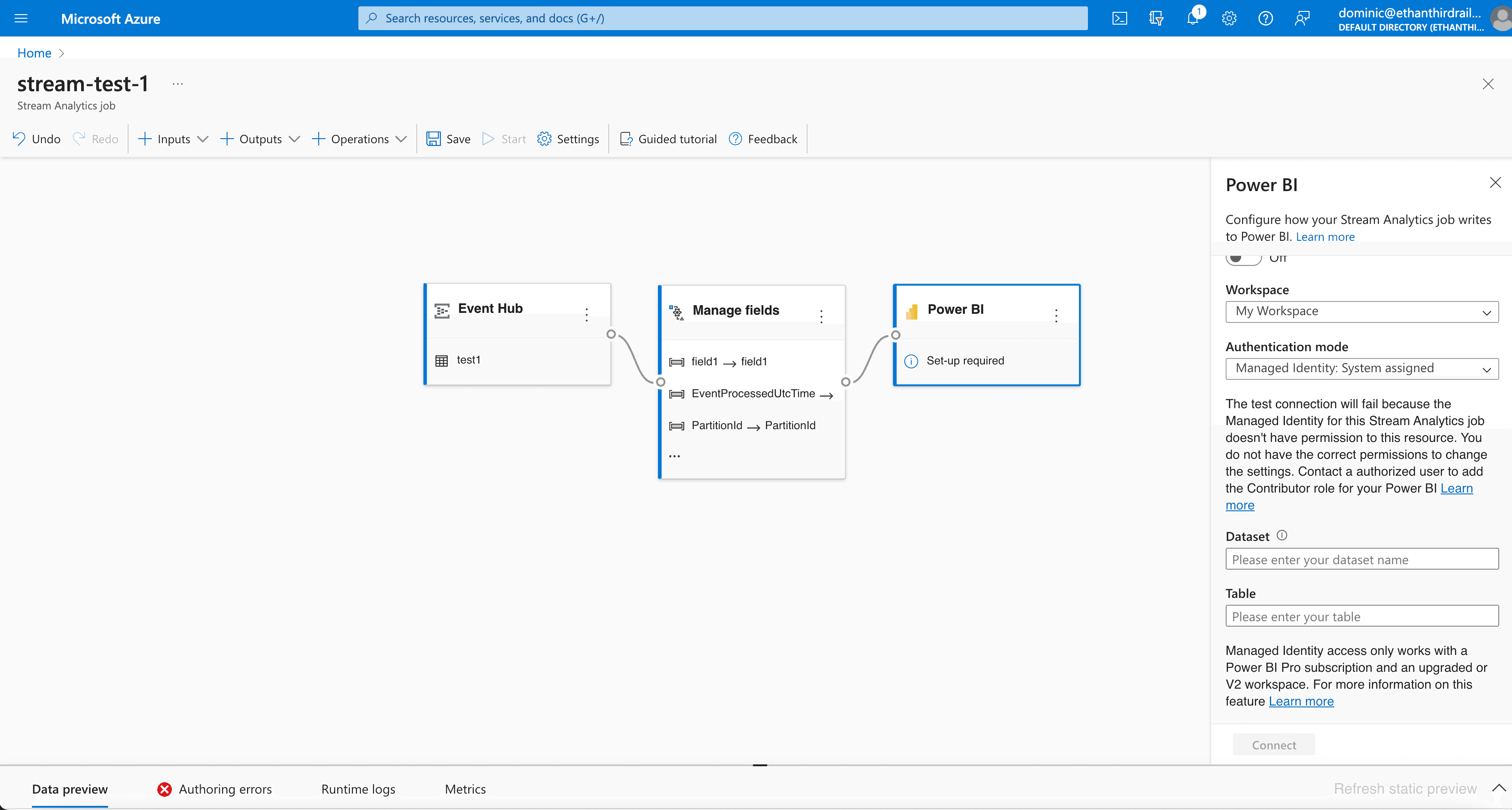Select the "test1" event hub entry
Screen dimensions: 1512x810
pos(468,360)
